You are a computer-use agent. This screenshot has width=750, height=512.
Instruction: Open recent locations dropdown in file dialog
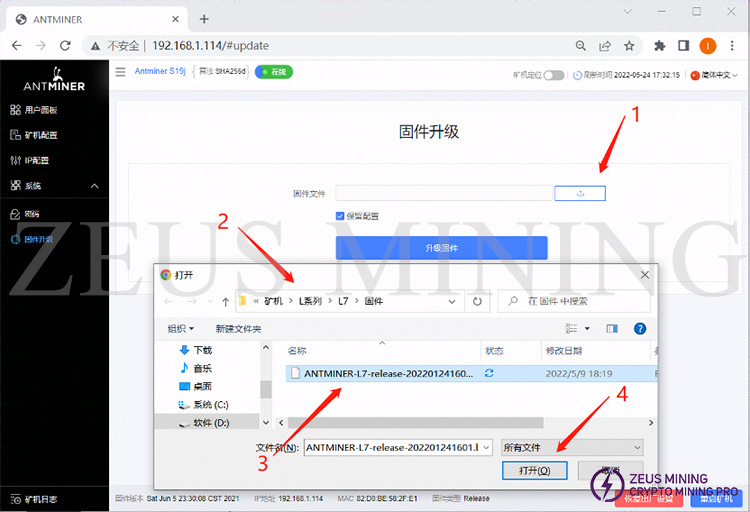(210, 301)
